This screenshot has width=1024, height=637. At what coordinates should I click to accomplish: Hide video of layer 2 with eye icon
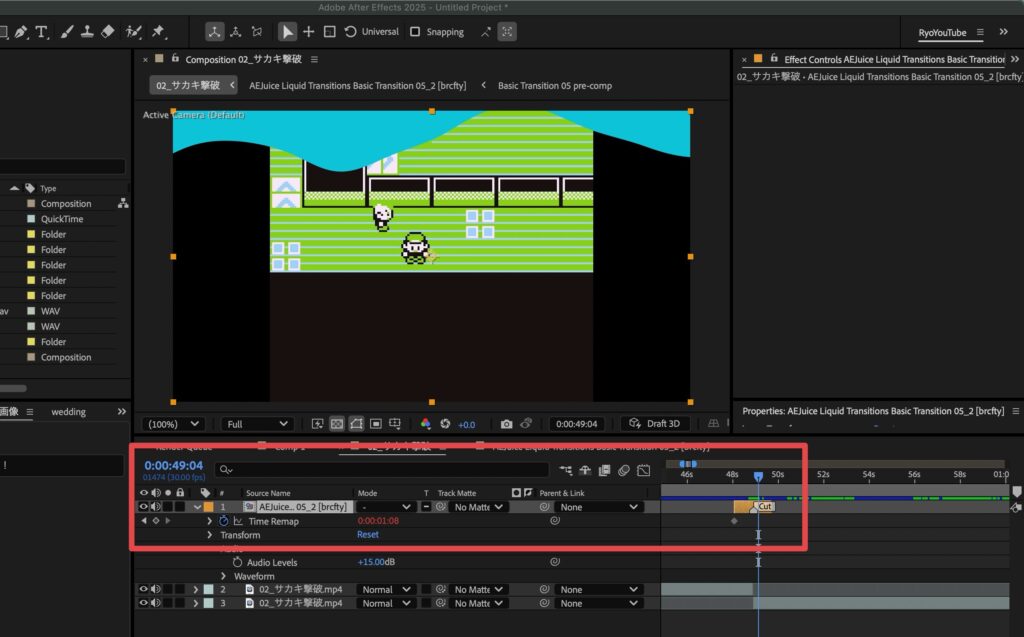(x=143, y=590)
